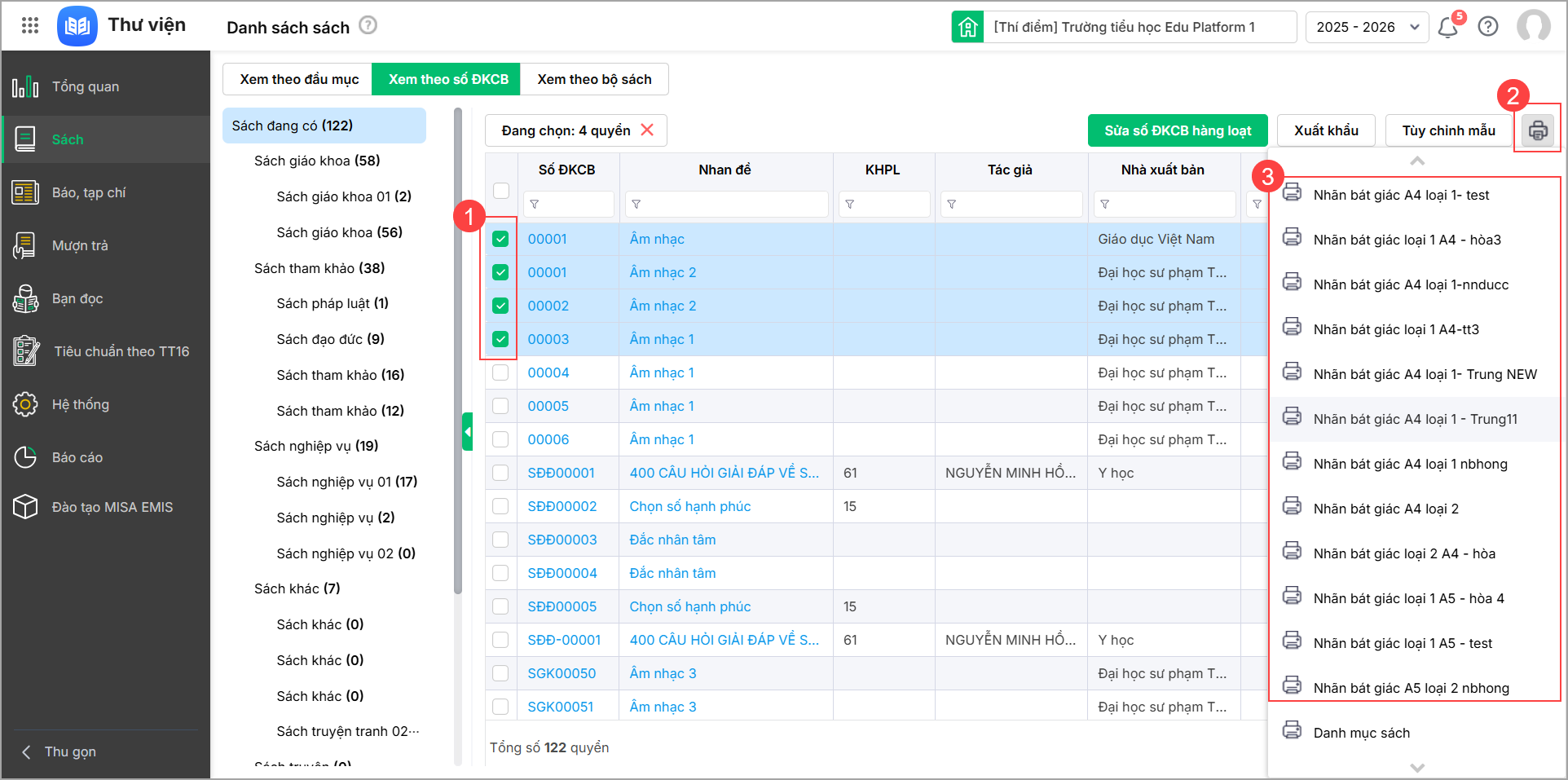This screenshot has width=1568, height=780.
Task: Uncheck the row 00003 checkbox
Action: coord(500,339)
